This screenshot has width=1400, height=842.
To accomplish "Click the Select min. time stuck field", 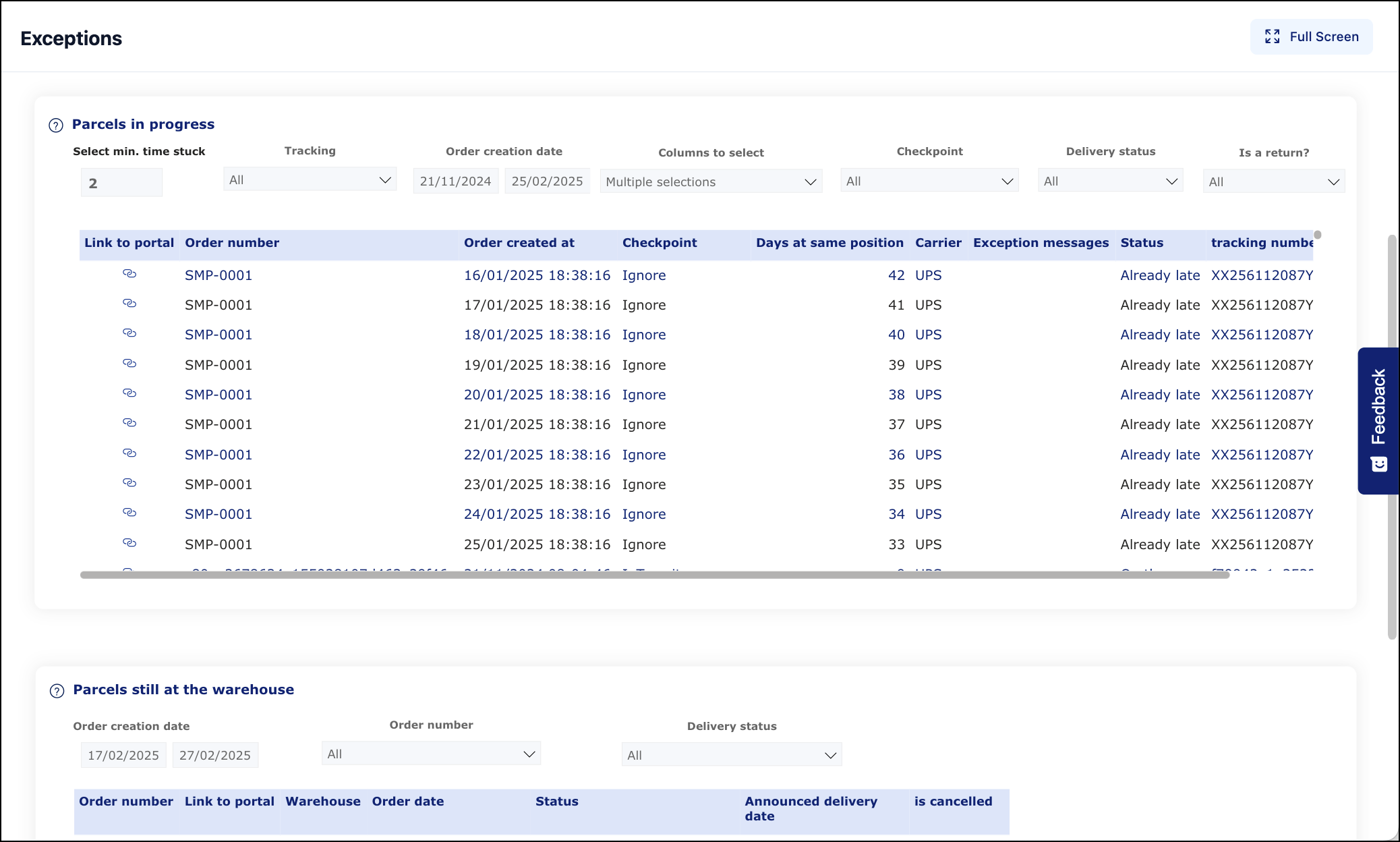I will pyautogui.click(x=121, y=183).
